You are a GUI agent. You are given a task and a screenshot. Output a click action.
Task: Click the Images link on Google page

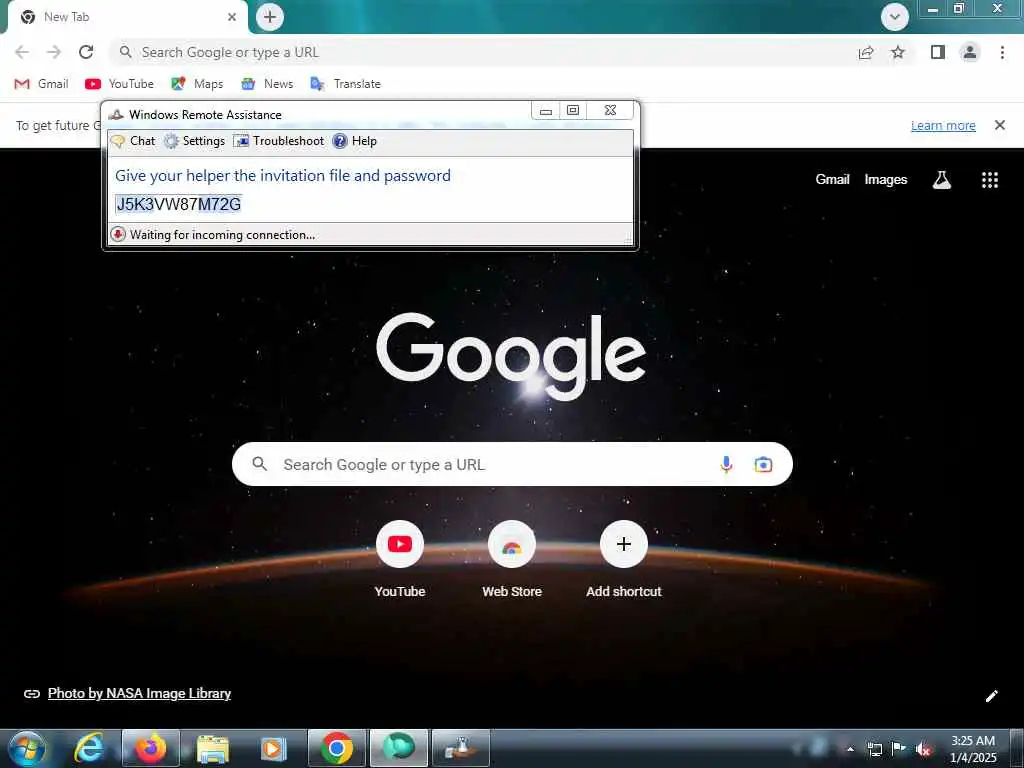tap(886, 180)
